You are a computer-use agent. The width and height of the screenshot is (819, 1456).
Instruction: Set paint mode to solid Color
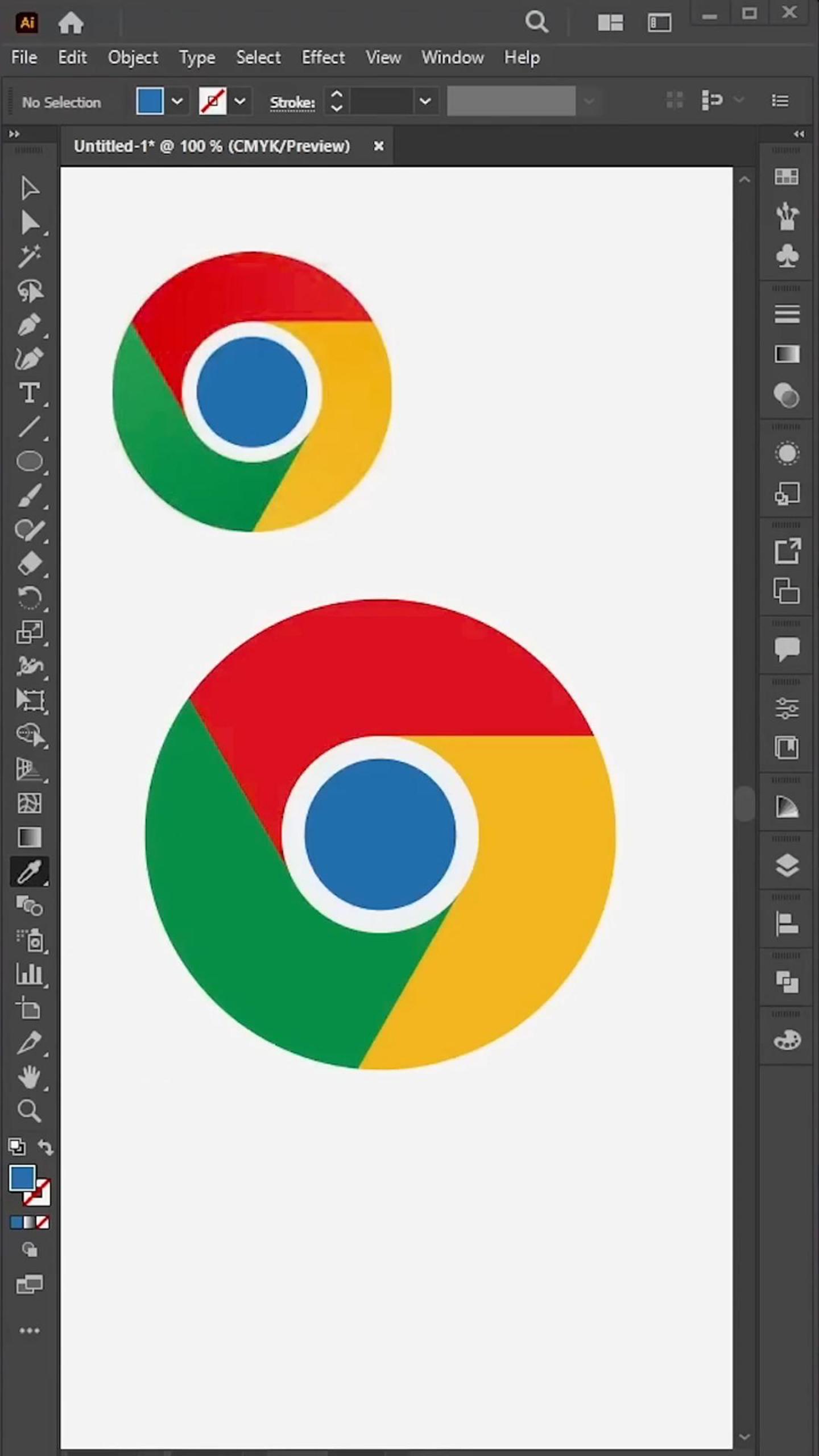click(x=16, y=1222)
